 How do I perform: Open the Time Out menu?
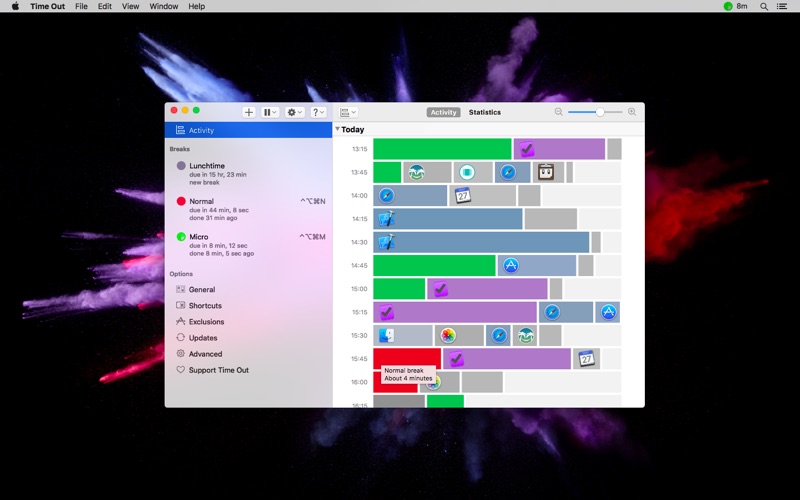coord(47,6)
